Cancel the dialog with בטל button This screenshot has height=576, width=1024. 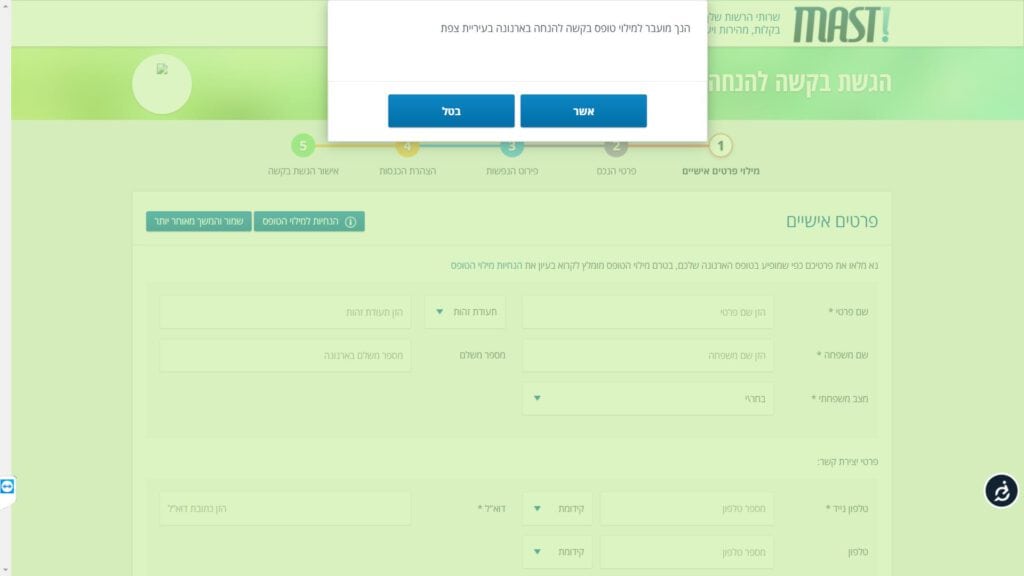tap(451, 111)
